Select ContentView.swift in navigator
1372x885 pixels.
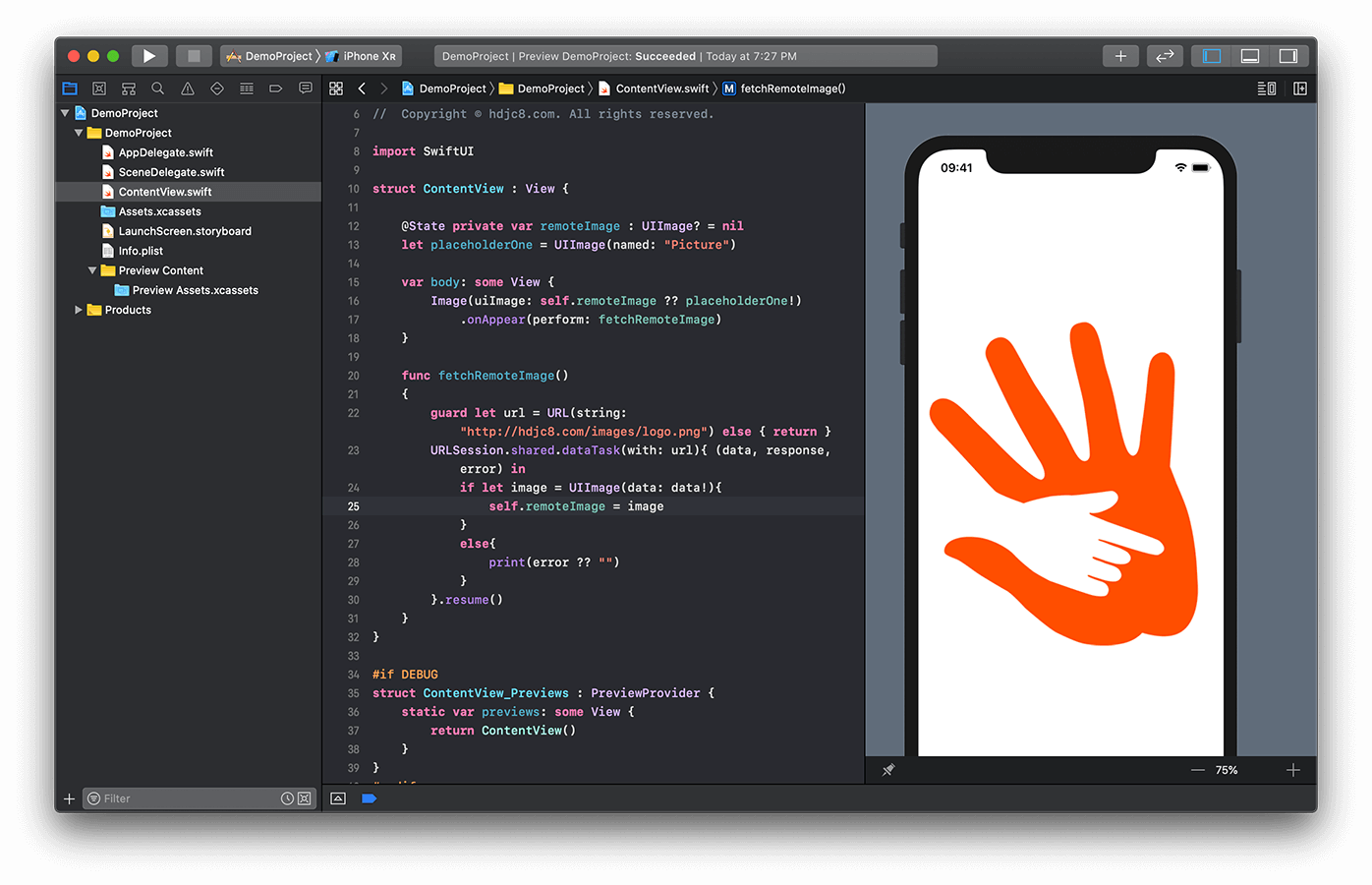pyautogui.click(x=165, y=192)
